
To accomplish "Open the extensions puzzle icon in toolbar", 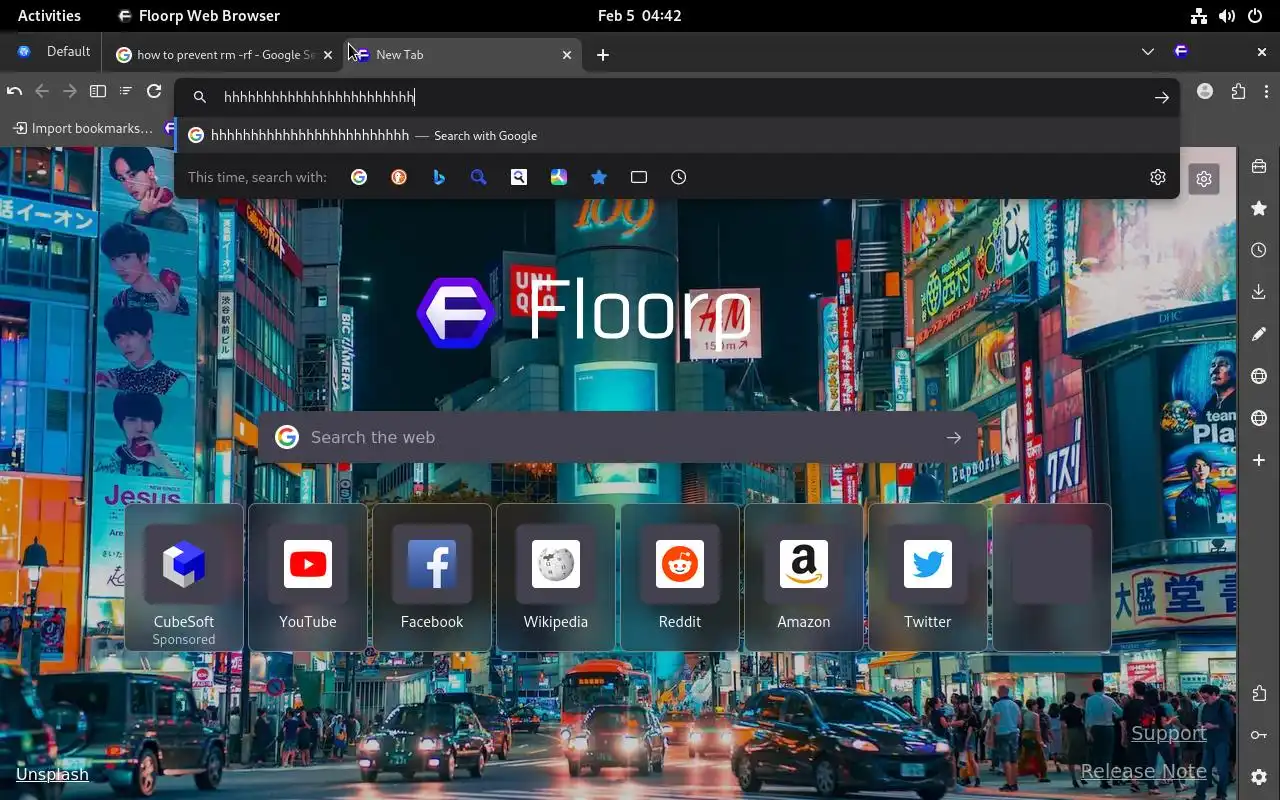I will coord(1239,91).
